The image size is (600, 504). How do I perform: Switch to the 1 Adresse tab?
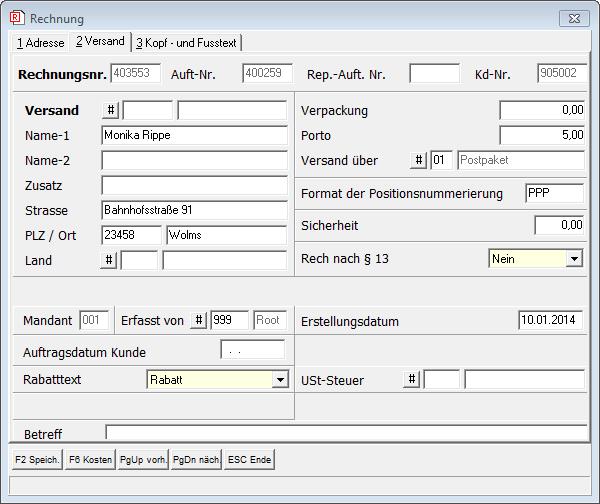tap(40, 43)
